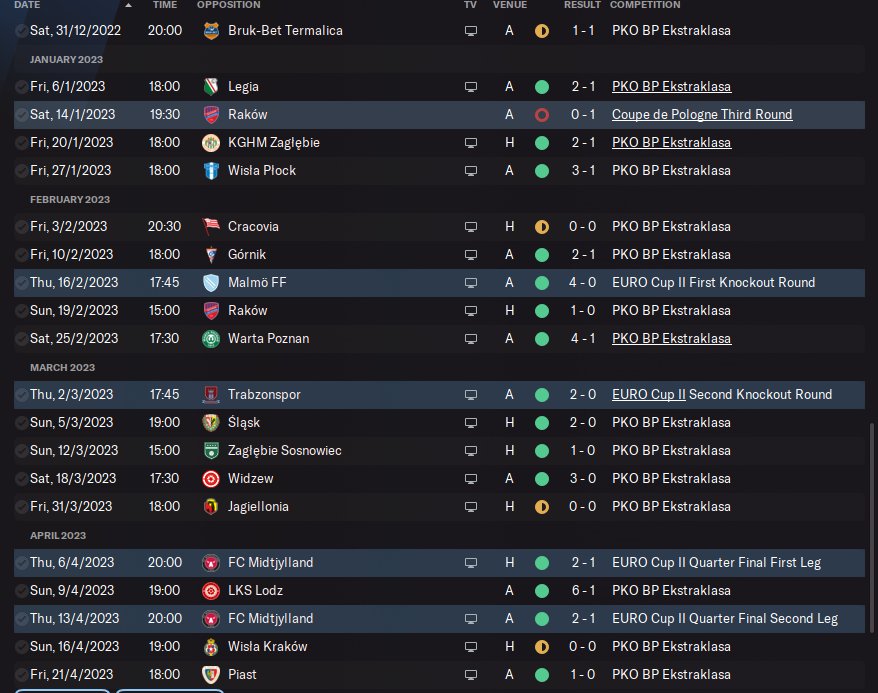Toggle the check circle on the Górnik fixture
This screenshot has width=878, height=693.
pyautogui.click(x=22, y=255)
